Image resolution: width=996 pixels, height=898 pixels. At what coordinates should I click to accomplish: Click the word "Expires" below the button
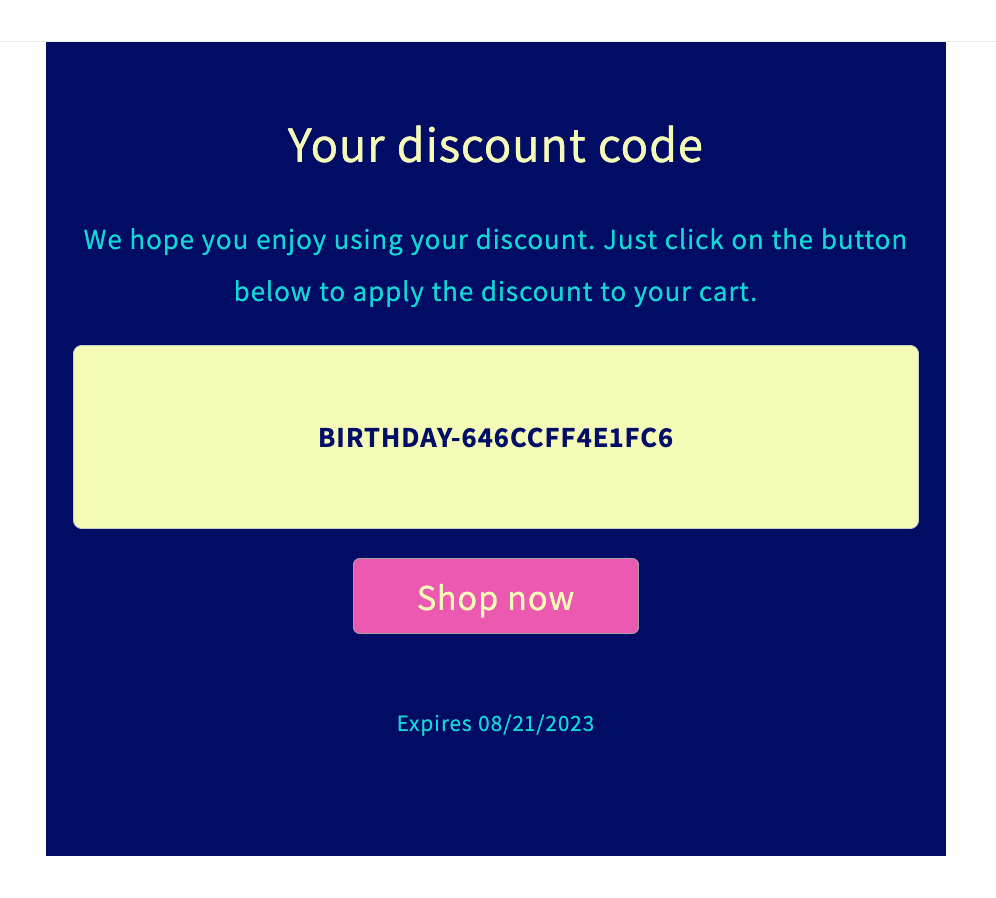434,723
